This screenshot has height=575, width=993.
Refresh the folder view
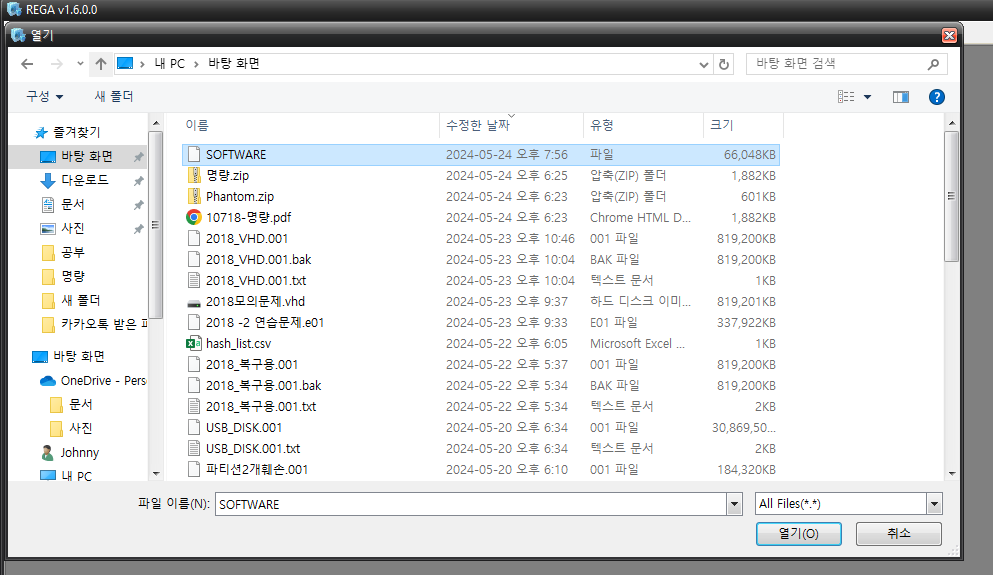(724, 64)
